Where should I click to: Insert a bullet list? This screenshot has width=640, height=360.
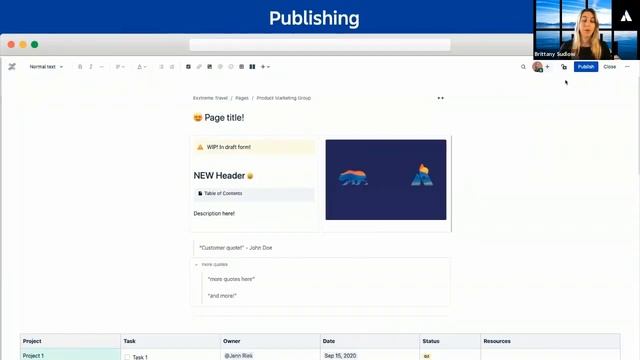pyautogui.click(x=162, y=67)
